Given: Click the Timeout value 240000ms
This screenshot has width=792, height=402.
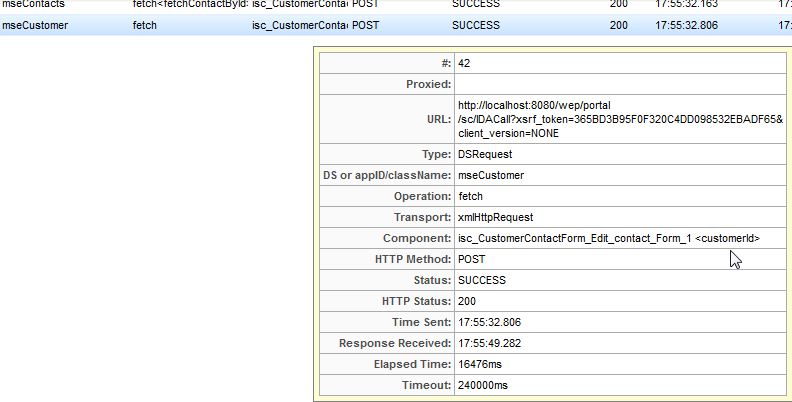Looking at the screenshot, I should 485,385.
